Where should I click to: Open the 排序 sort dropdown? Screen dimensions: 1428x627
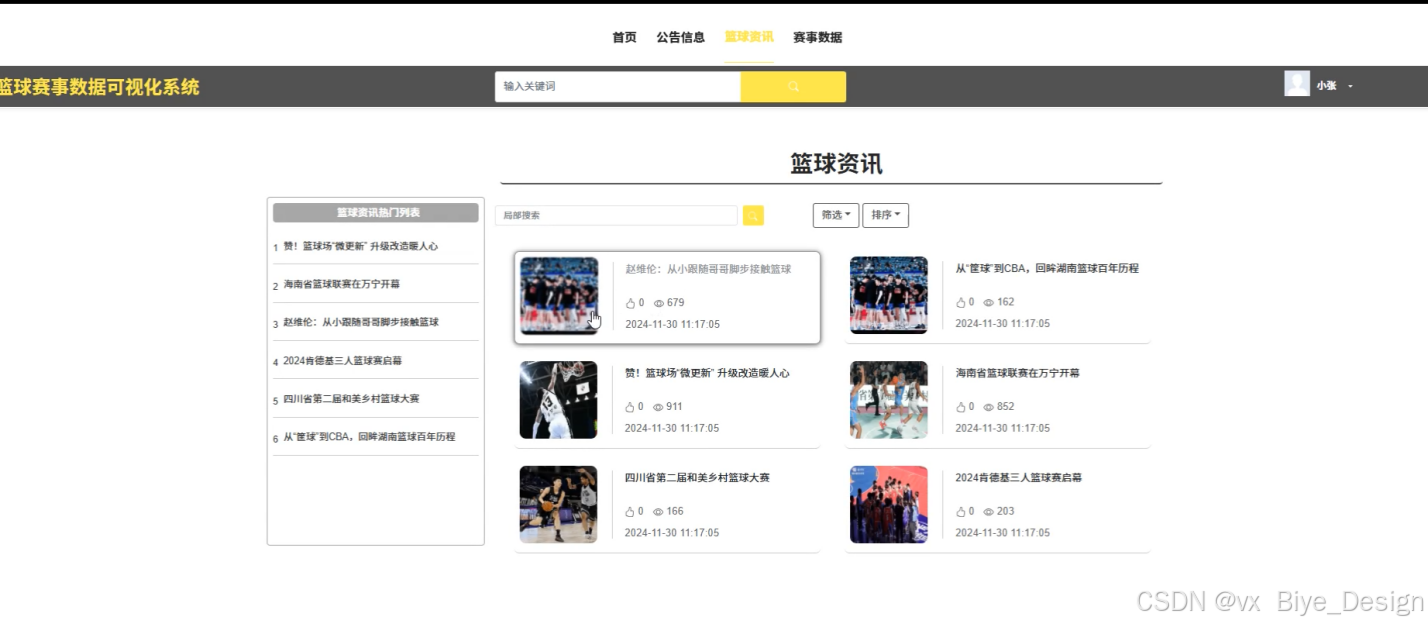pos(886,215)
